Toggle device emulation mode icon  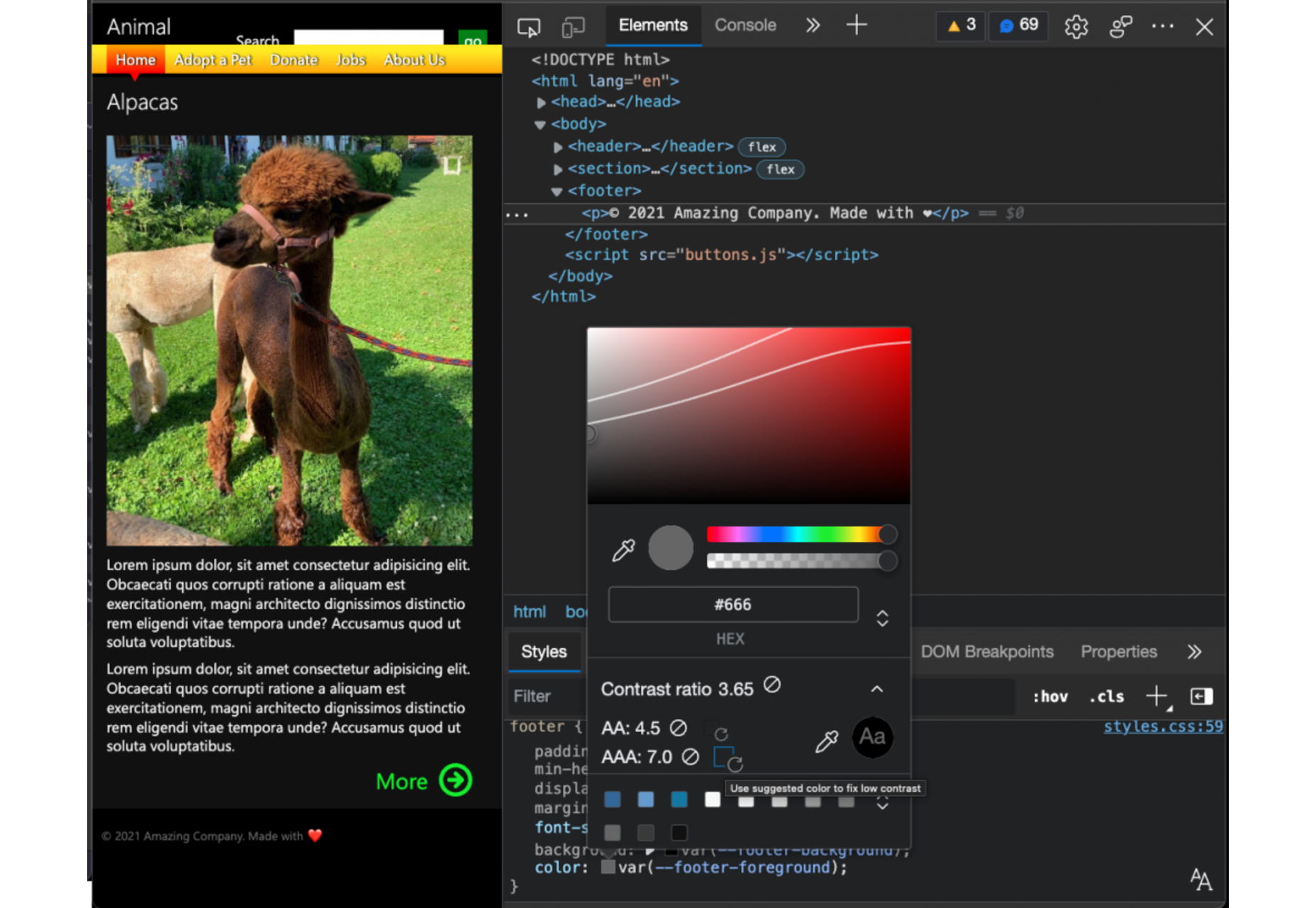coord(573,27)
